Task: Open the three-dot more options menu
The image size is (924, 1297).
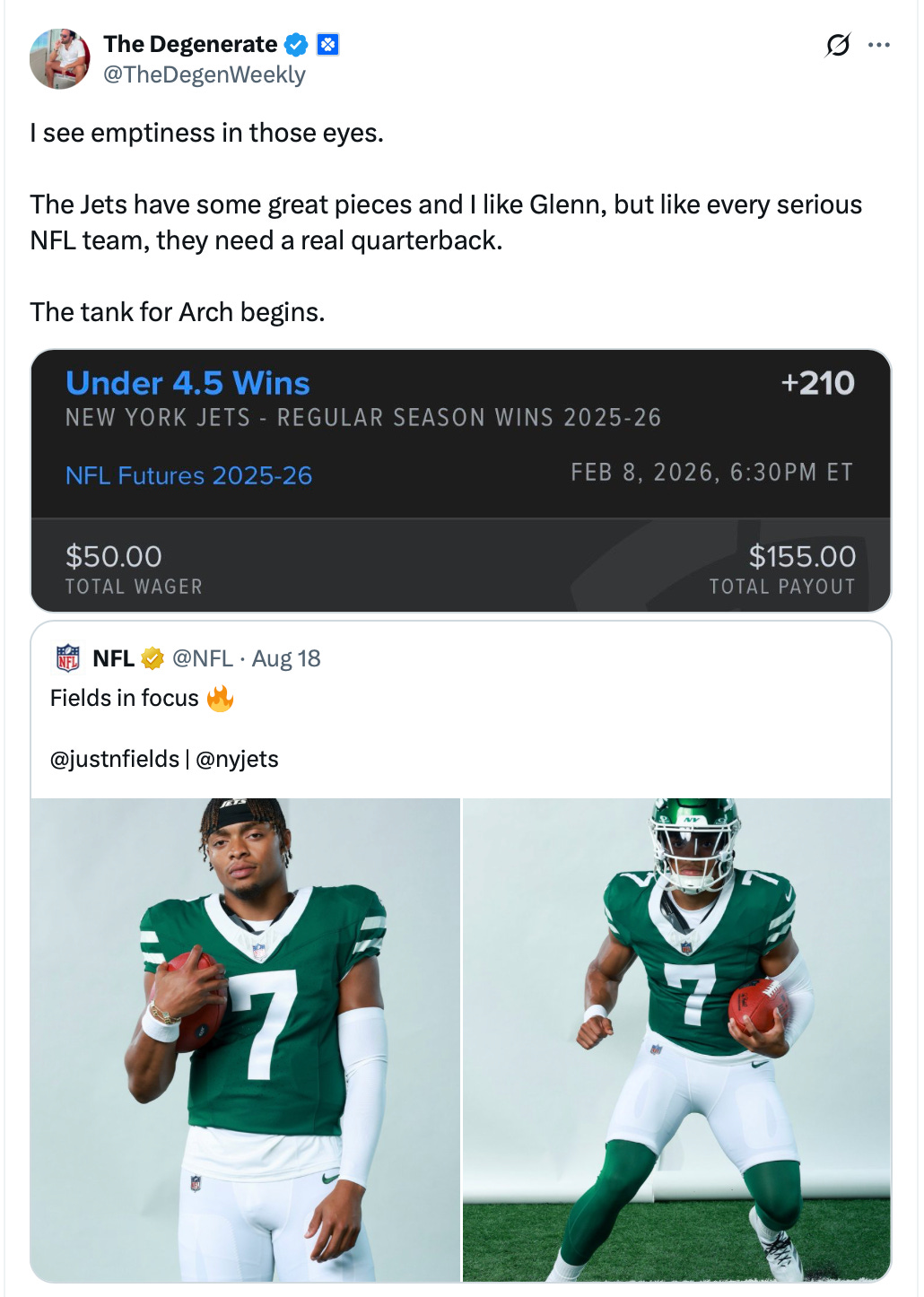Action: click(879, 45)
